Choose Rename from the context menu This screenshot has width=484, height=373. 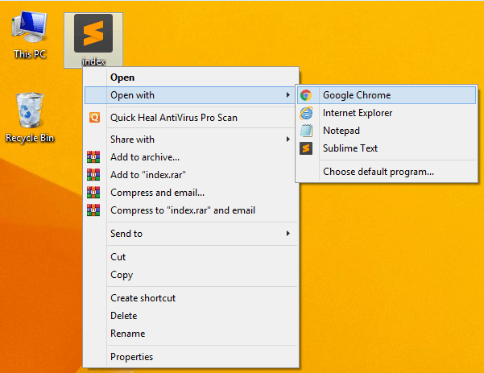(191, 333)
